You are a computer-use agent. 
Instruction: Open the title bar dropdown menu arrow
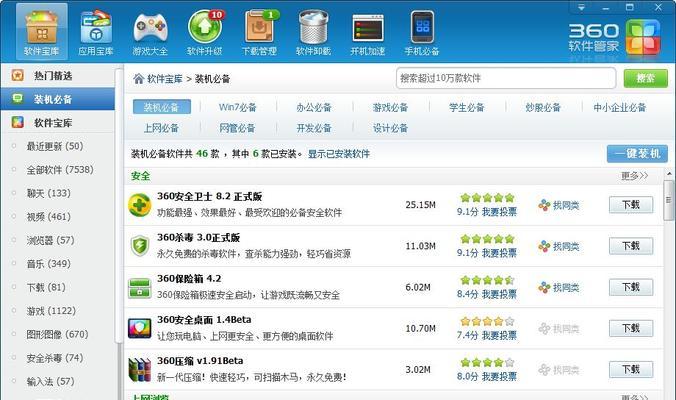581,7
